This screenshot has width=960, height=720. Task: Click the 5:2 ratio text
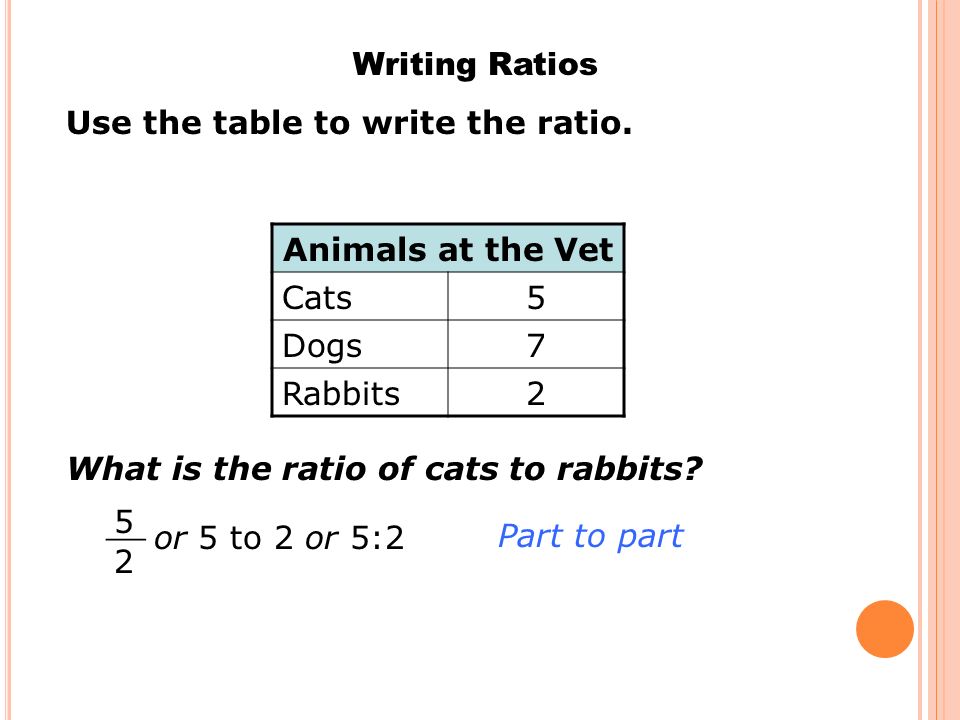tap(378, 538)
